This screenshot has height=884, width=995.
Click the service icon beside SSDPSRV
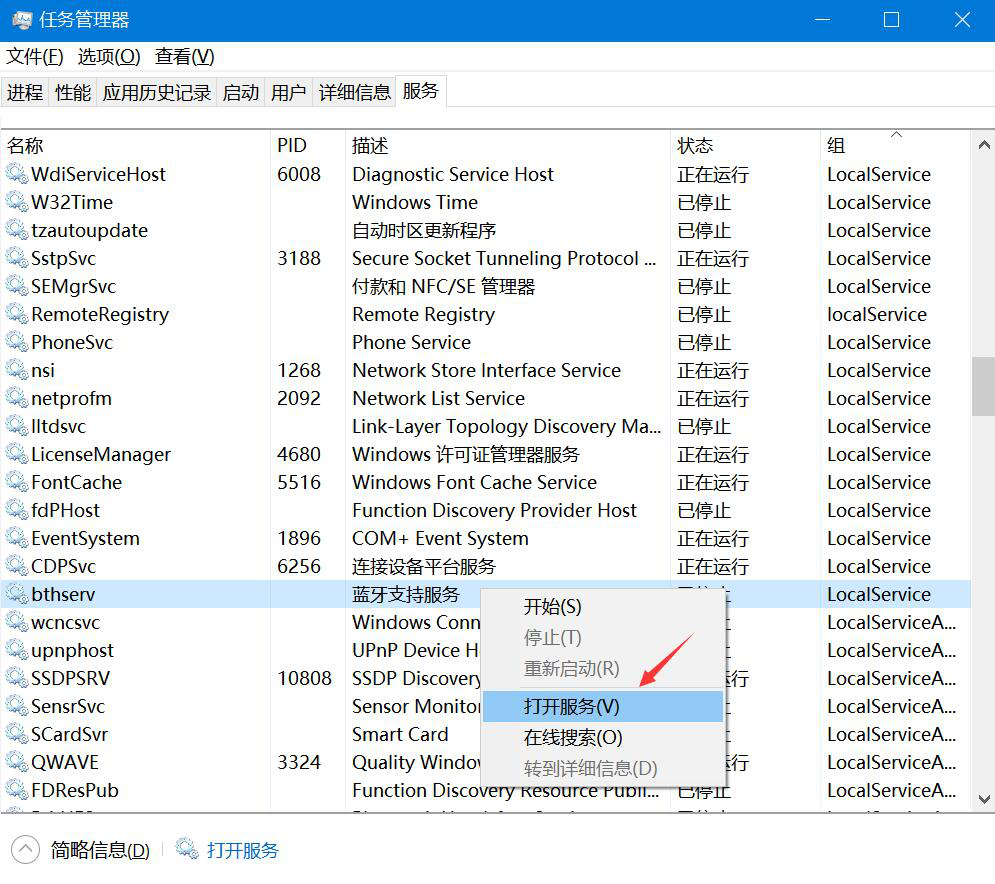(17, 678)
